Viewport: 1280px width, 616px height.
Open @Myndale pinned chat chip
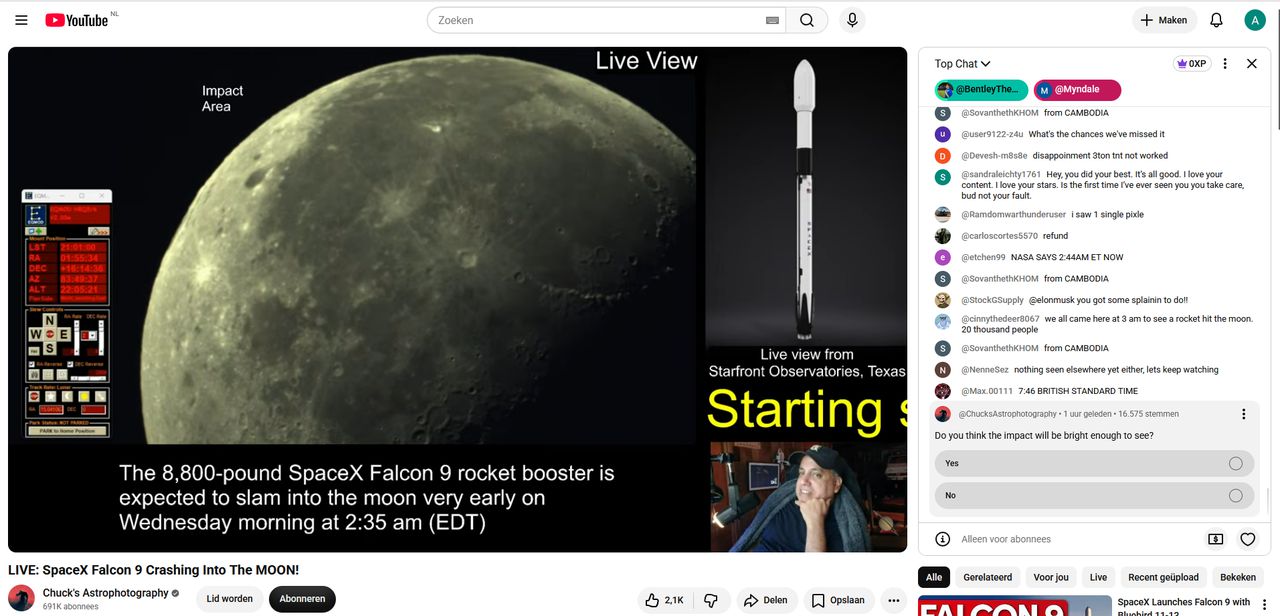tap(1077, 90)
